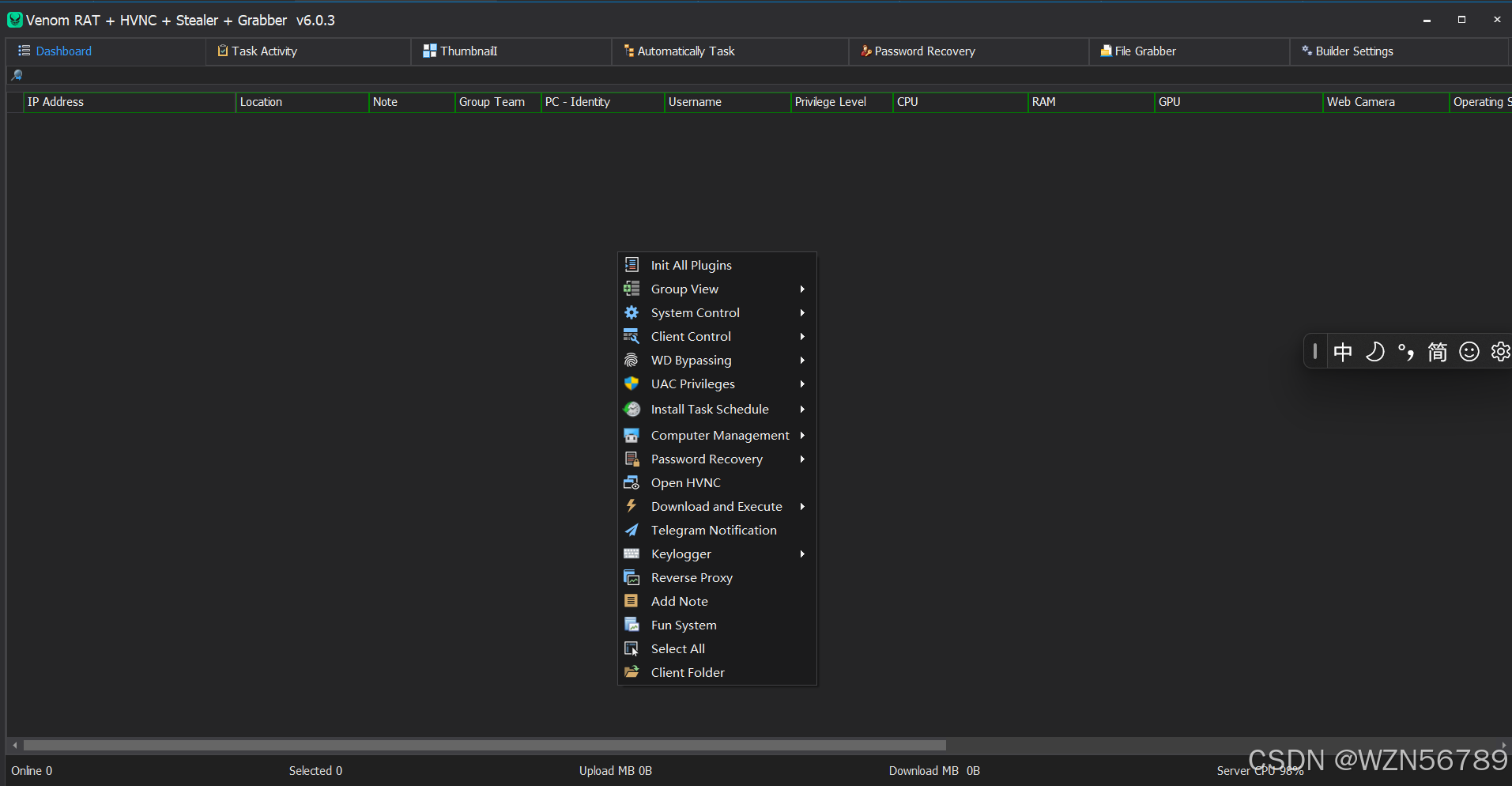
Task: Click the Open HVNC menu icon
Action: [x=632, y=482]
